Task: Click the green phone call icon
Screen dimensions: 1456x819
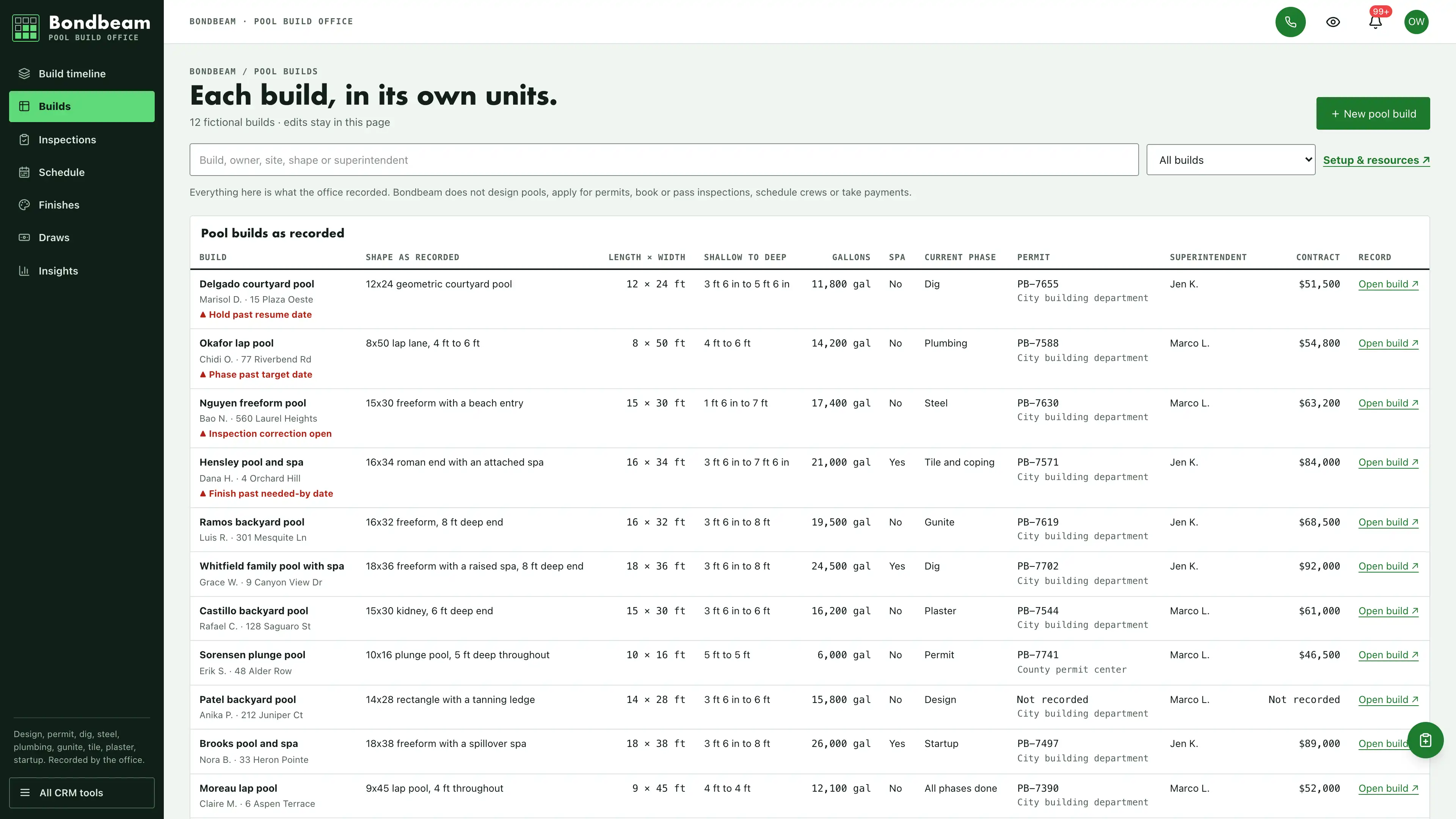Action: [x=1290, y=22]
